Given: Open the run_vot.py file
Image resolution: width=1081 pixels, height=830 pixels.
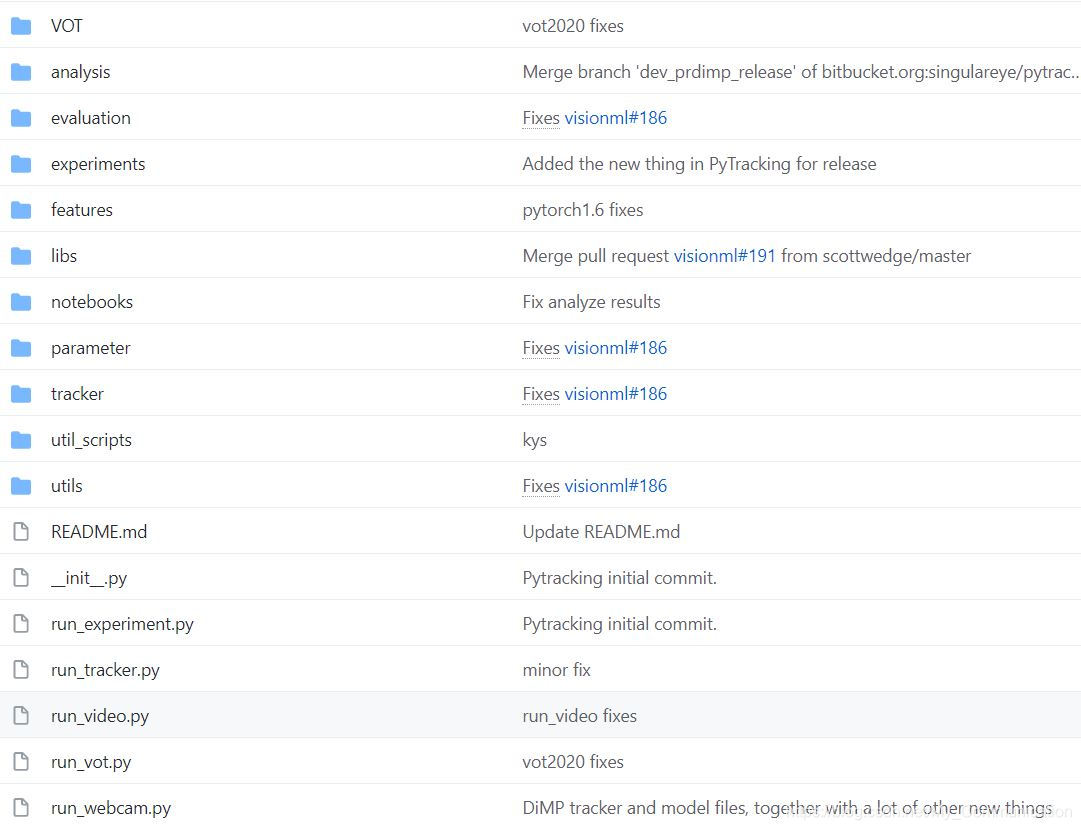Looking at the screenshot, I should 91,761.
